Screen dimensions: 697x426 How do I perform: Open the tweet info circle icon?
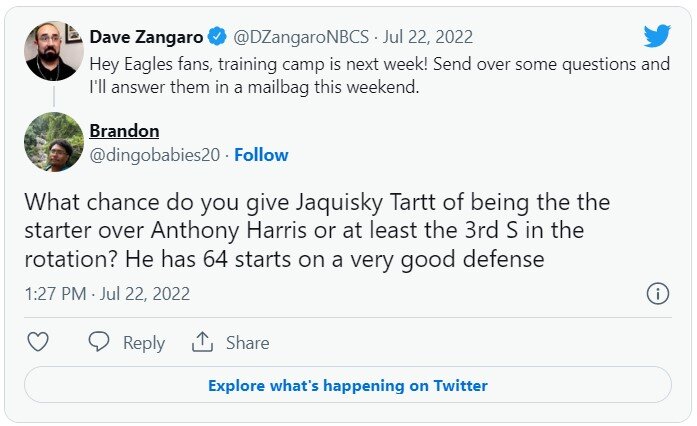pos(657,294)
